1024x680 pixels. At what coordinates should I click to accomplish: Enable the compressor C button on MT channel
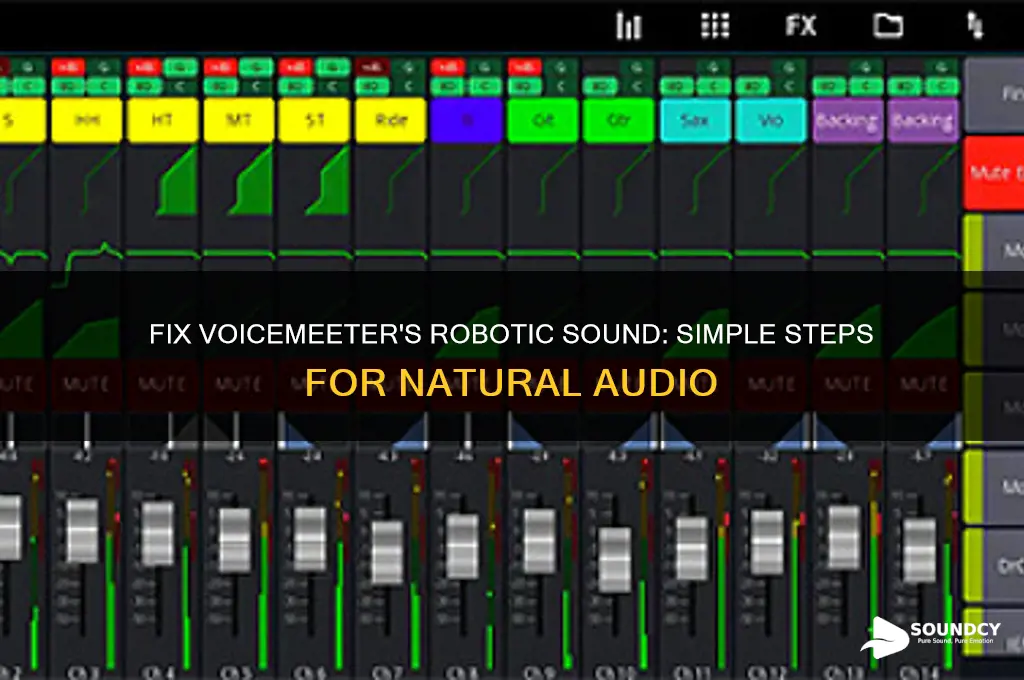point(256,86)
